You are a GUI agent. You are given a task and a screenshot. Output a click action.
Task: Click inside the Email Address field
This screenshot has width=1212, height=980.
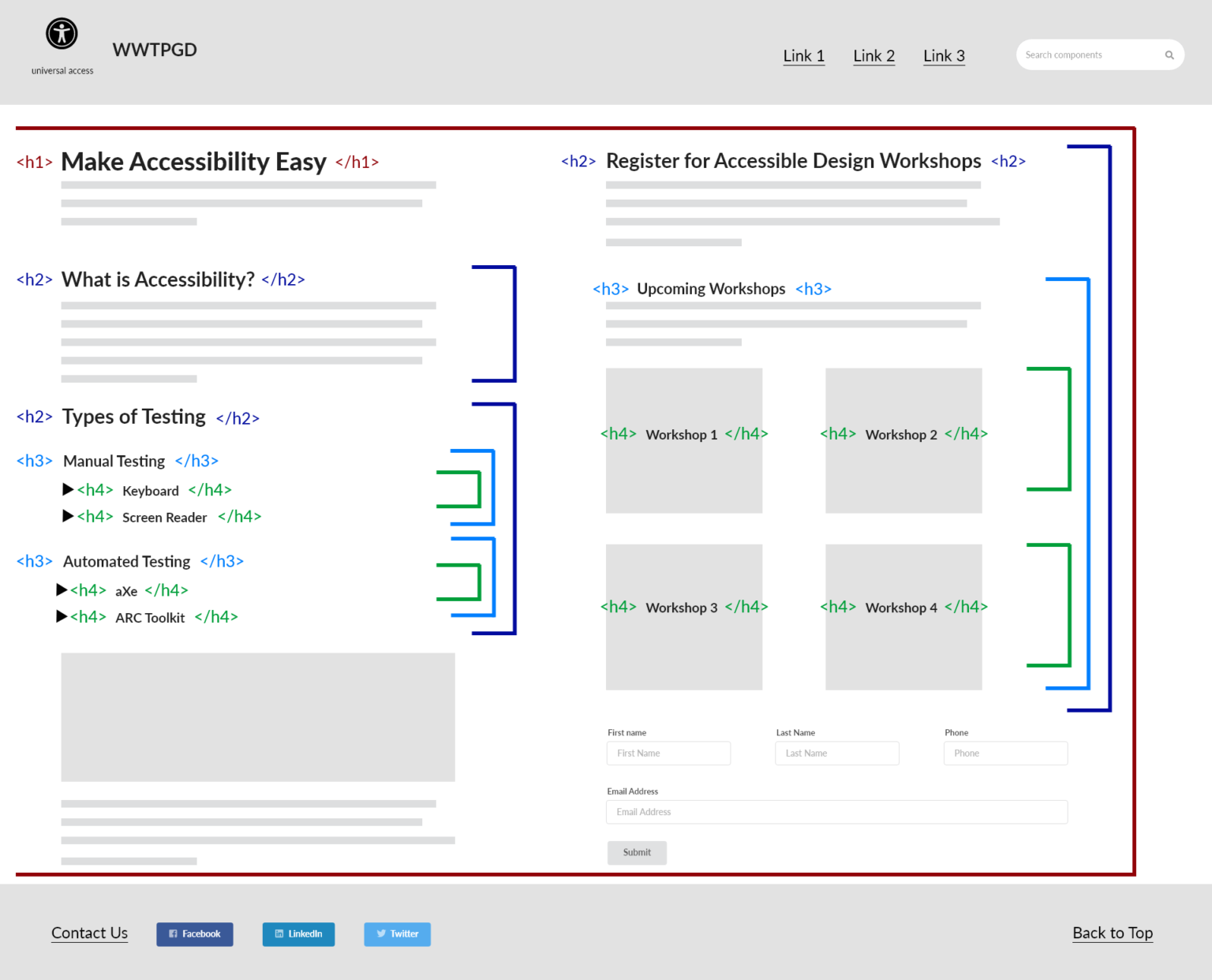click(x=836, y=812)
